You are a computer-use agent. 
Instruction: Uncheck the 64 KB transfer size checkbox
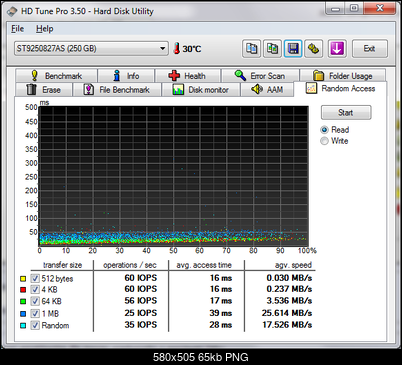tap(35, 301)
